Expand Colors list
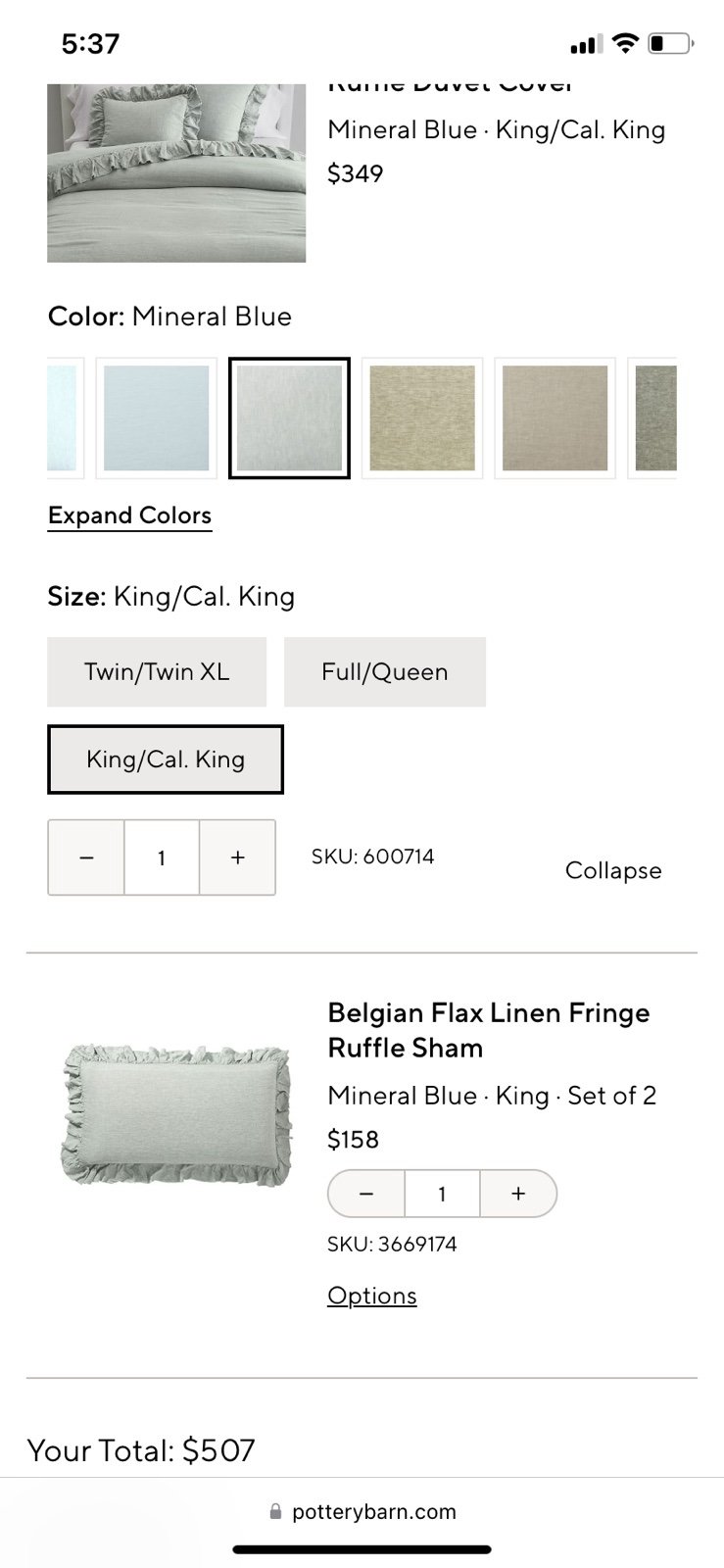 click(x=129, y=515)
